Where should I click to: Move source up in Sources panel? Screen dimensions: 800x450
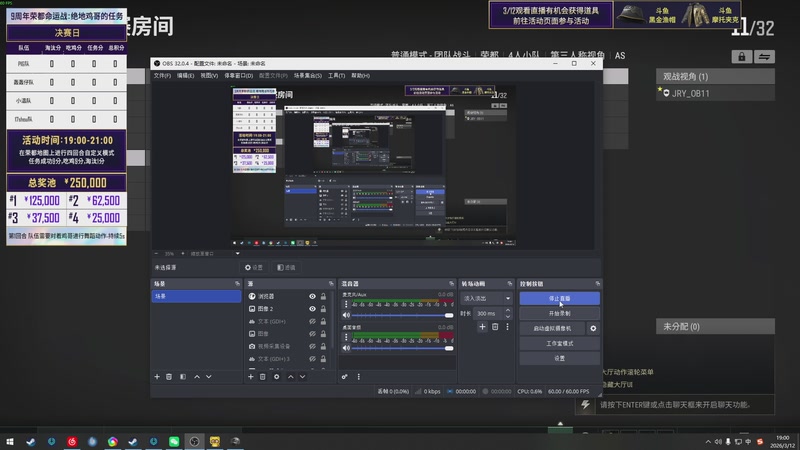pos(290,377)
